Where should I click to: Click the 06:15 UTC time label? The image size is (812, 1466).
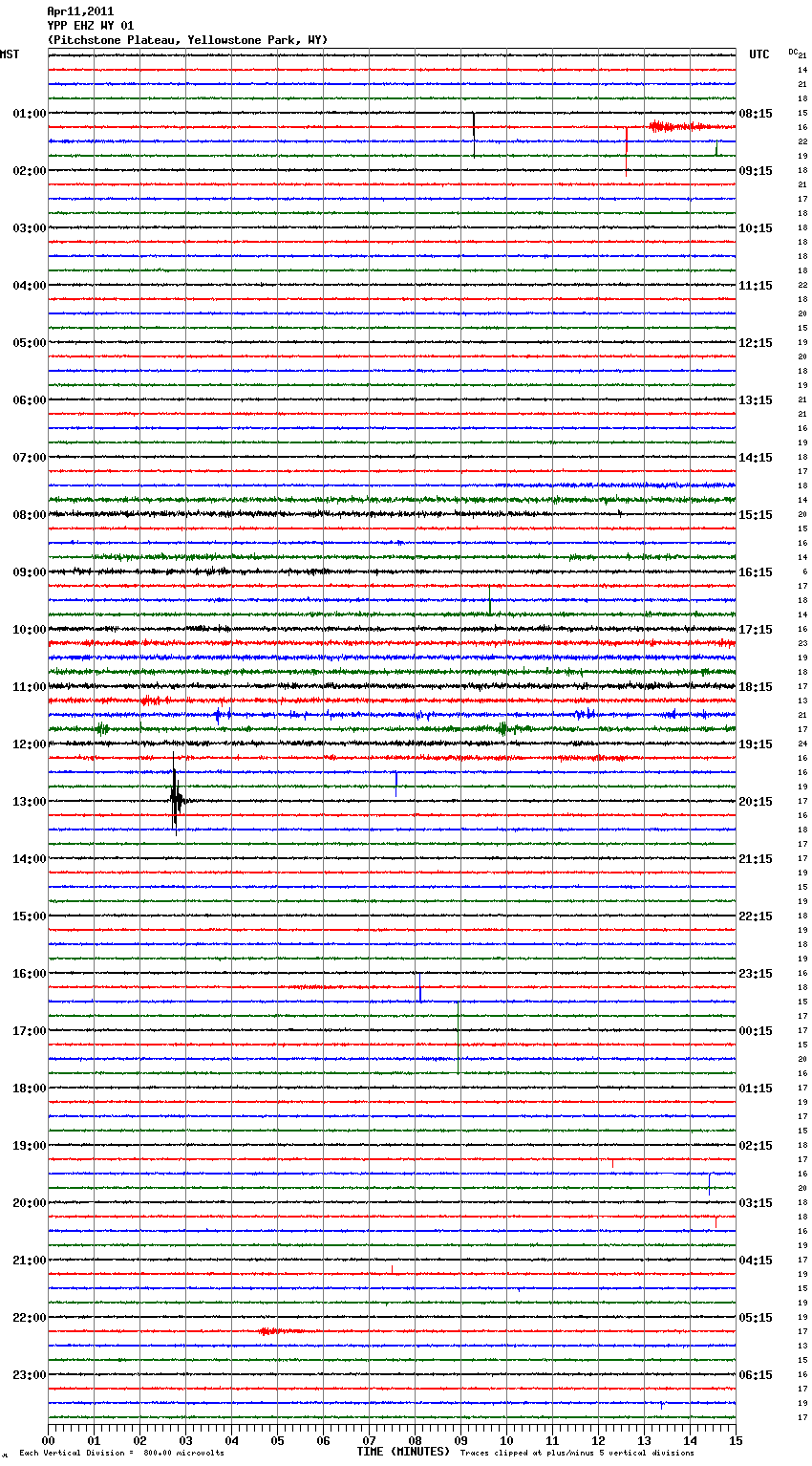(756, 1375)
